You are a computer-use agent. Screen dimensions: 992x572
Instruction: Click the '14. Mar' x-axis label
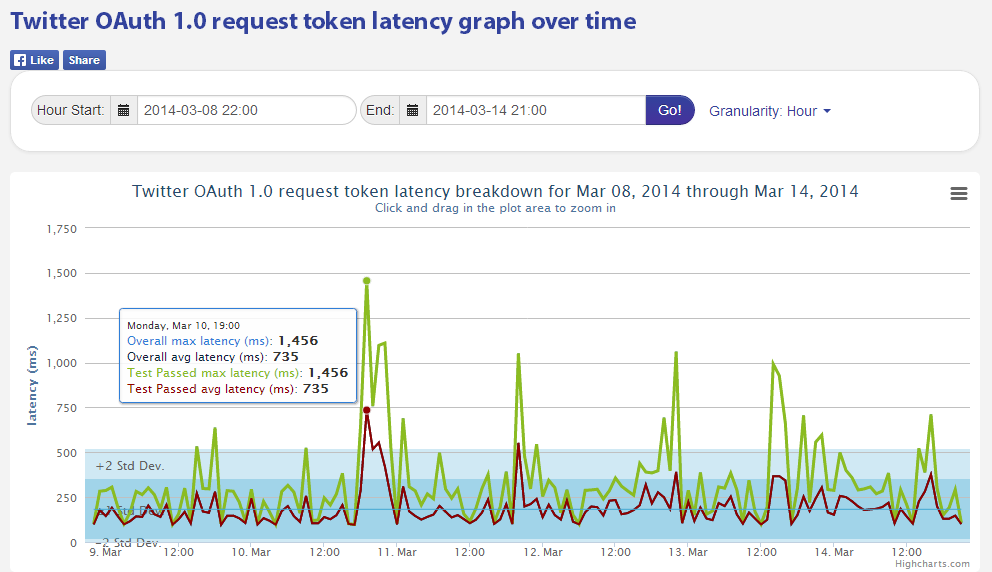834,552
